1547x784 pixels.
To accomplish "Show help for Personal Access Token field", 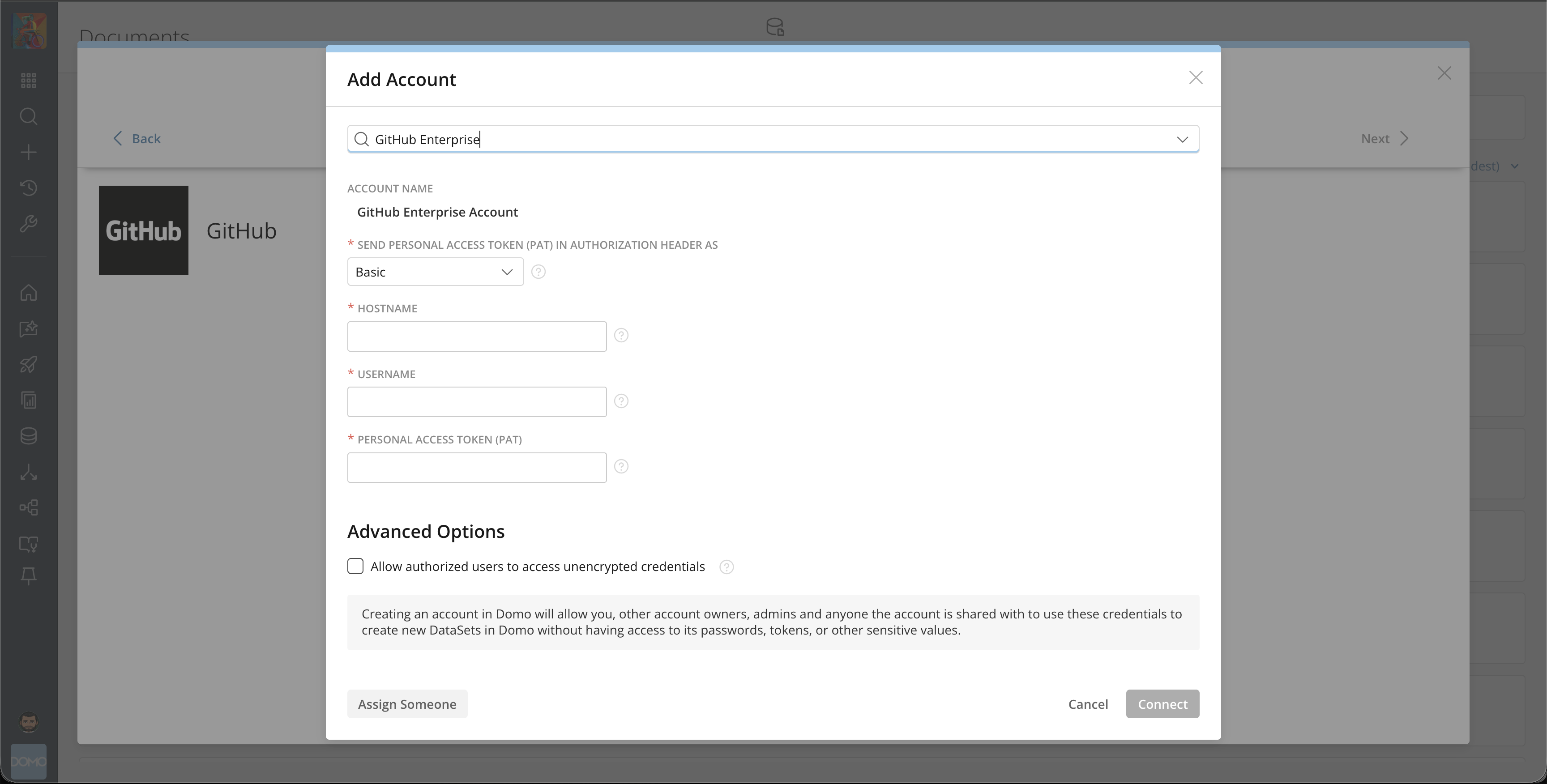I will point(622,466).
